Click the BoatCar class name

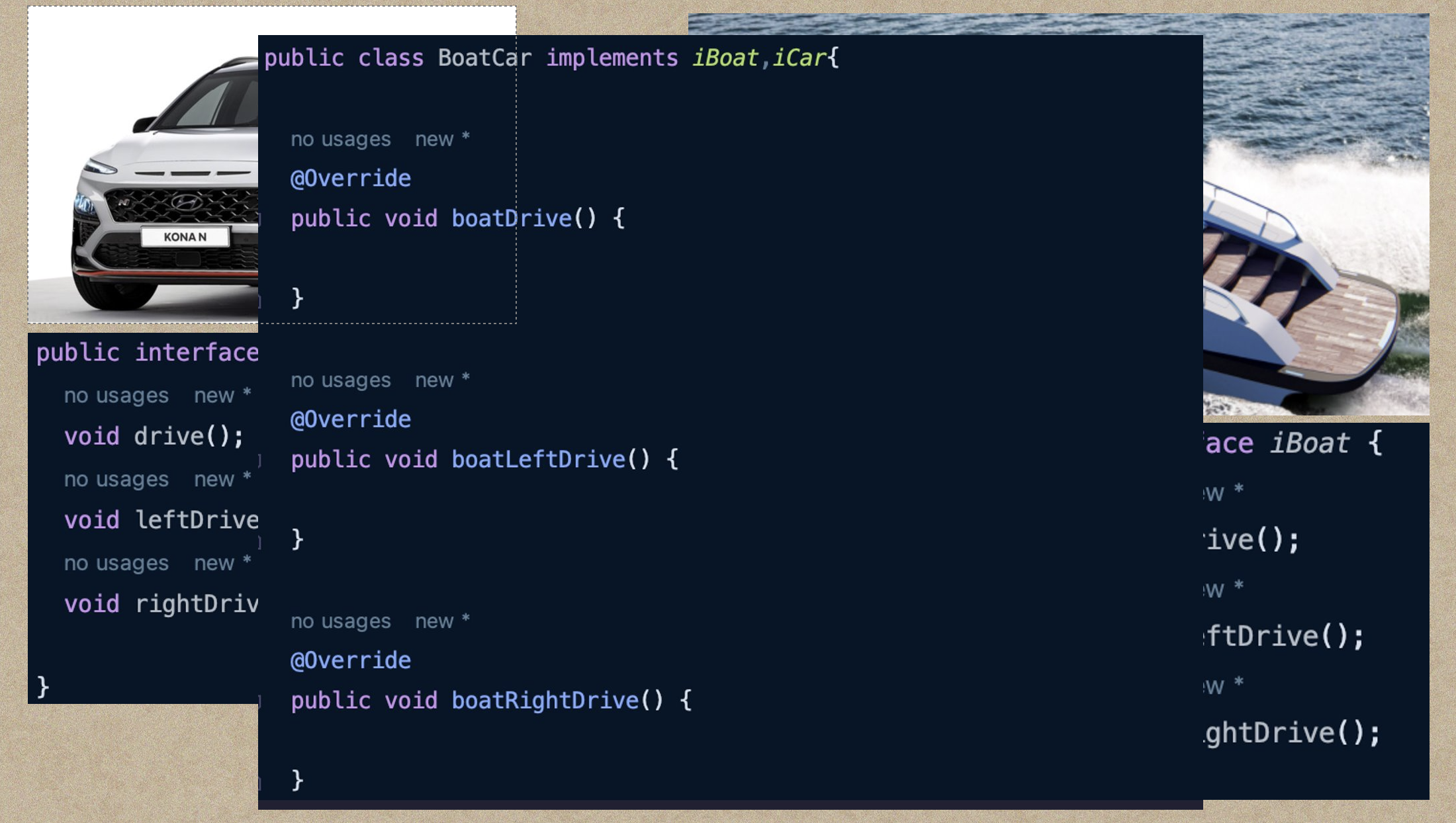tap(484, 58)
